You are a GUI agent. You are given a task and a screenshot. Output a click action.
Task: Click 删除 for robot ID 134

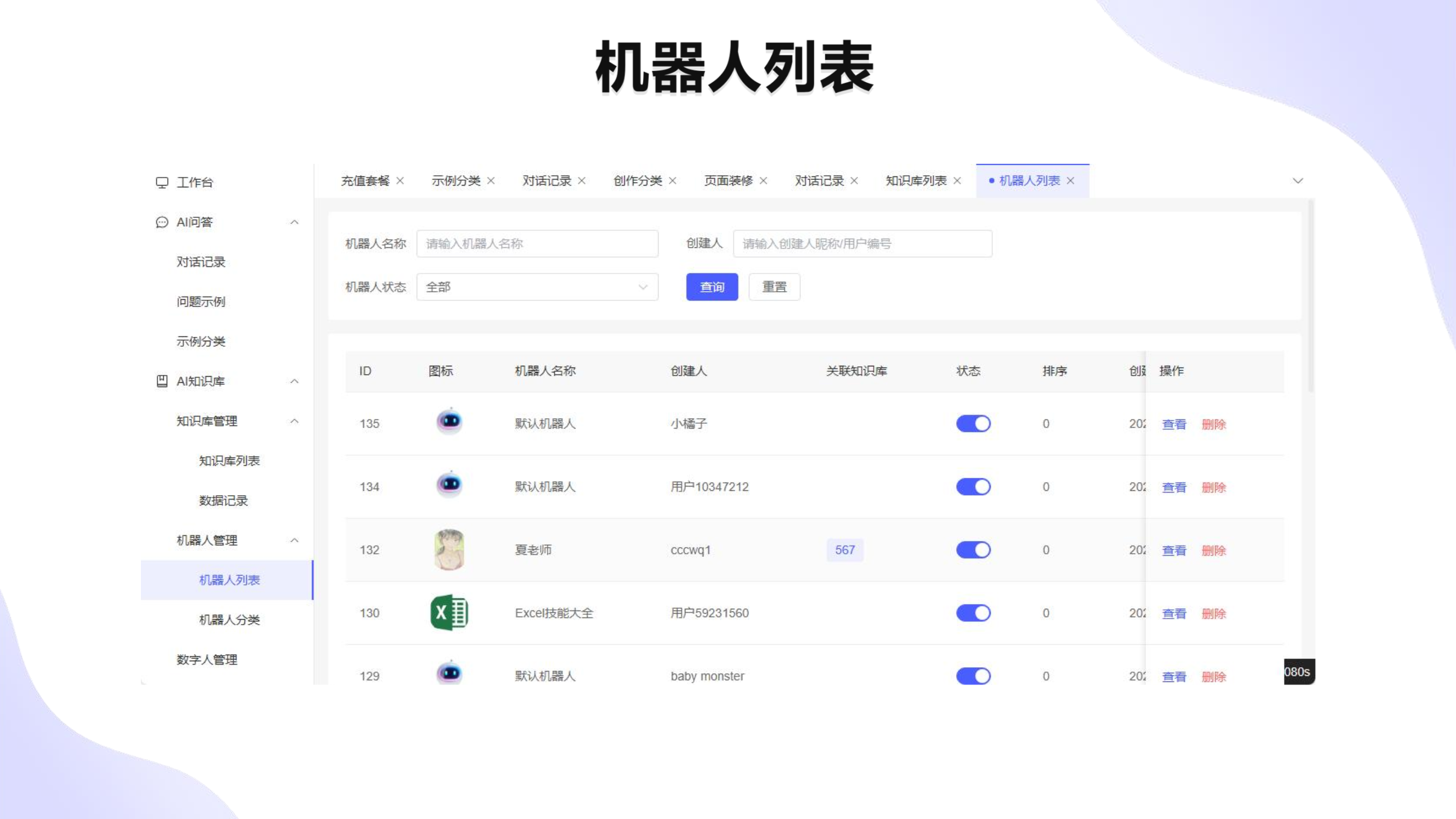pos(1213,487)
